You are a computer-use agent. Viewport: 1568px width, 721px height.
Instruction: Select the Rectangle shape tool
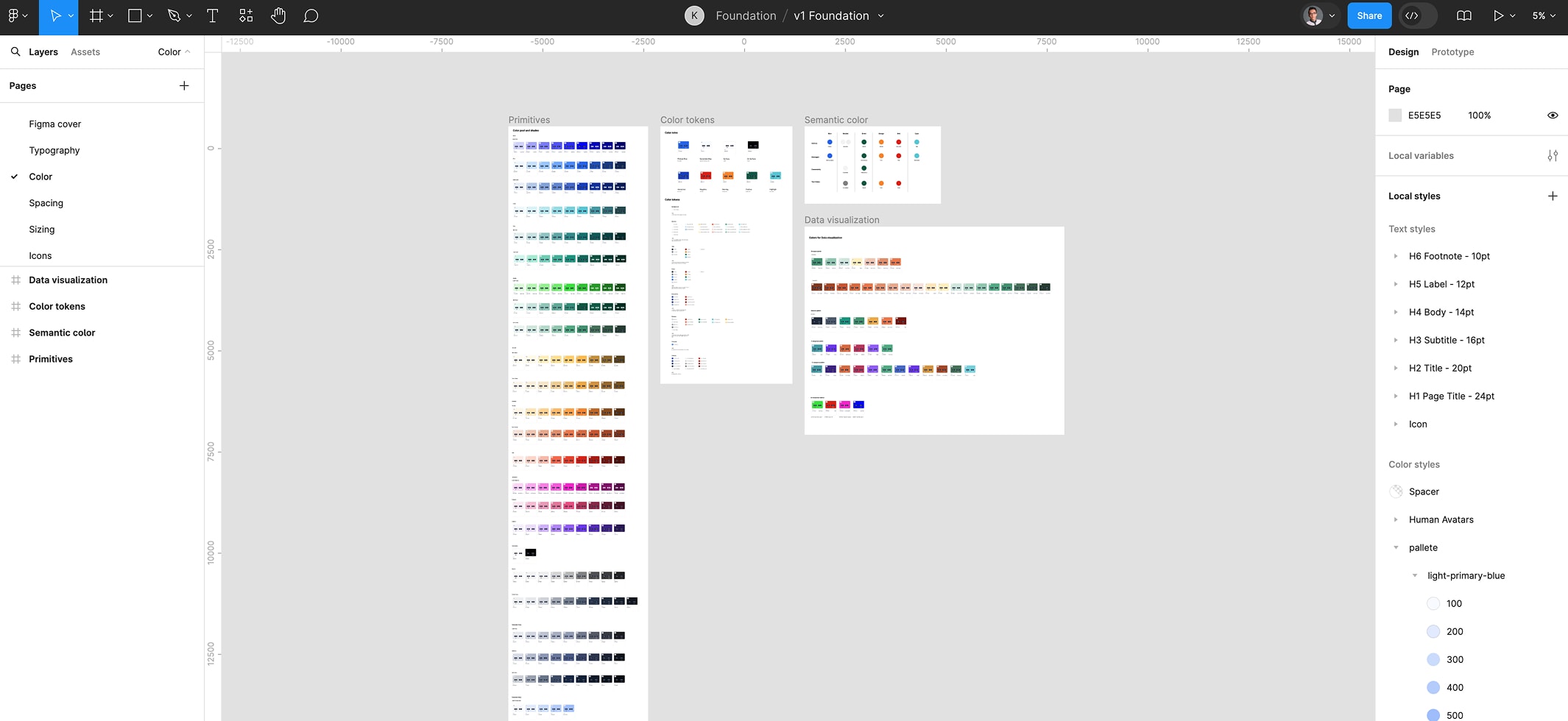click(x=135, y=15)
